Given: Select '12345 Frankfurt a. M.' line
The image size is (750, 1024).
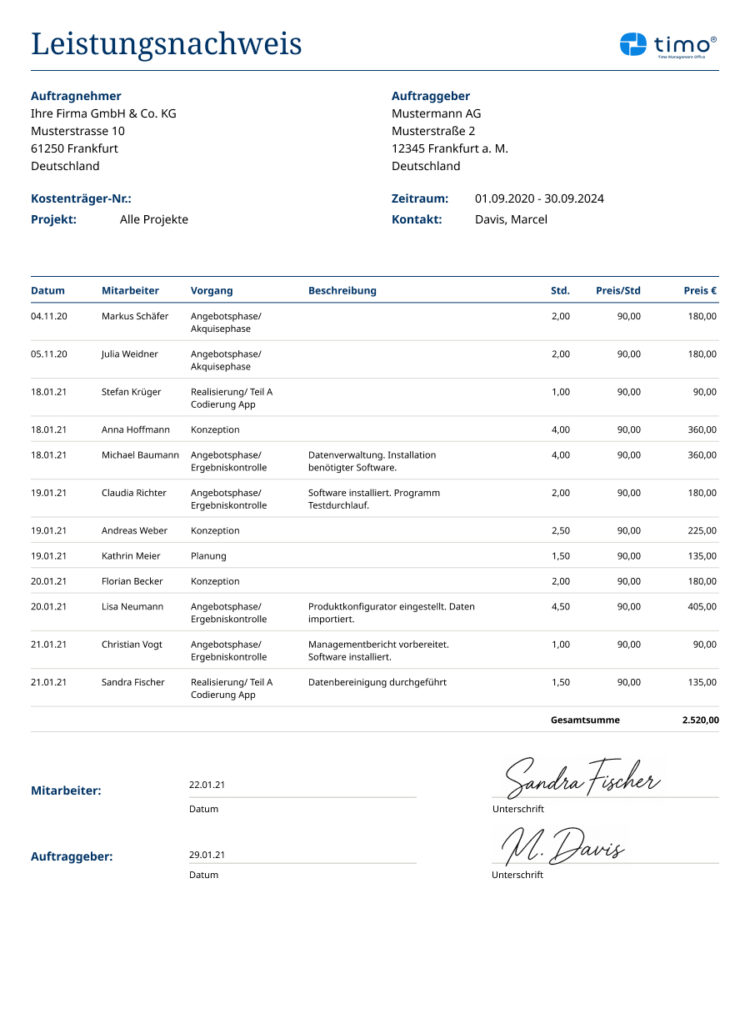Looking at the screenshot, I should [x=449, y=149].
